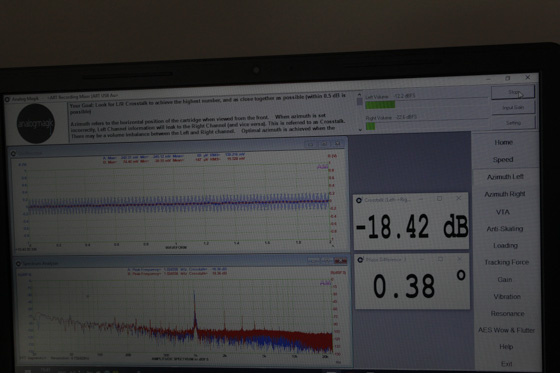Select the Speed test menu item
560x373 pixels.
click(503, 160)
